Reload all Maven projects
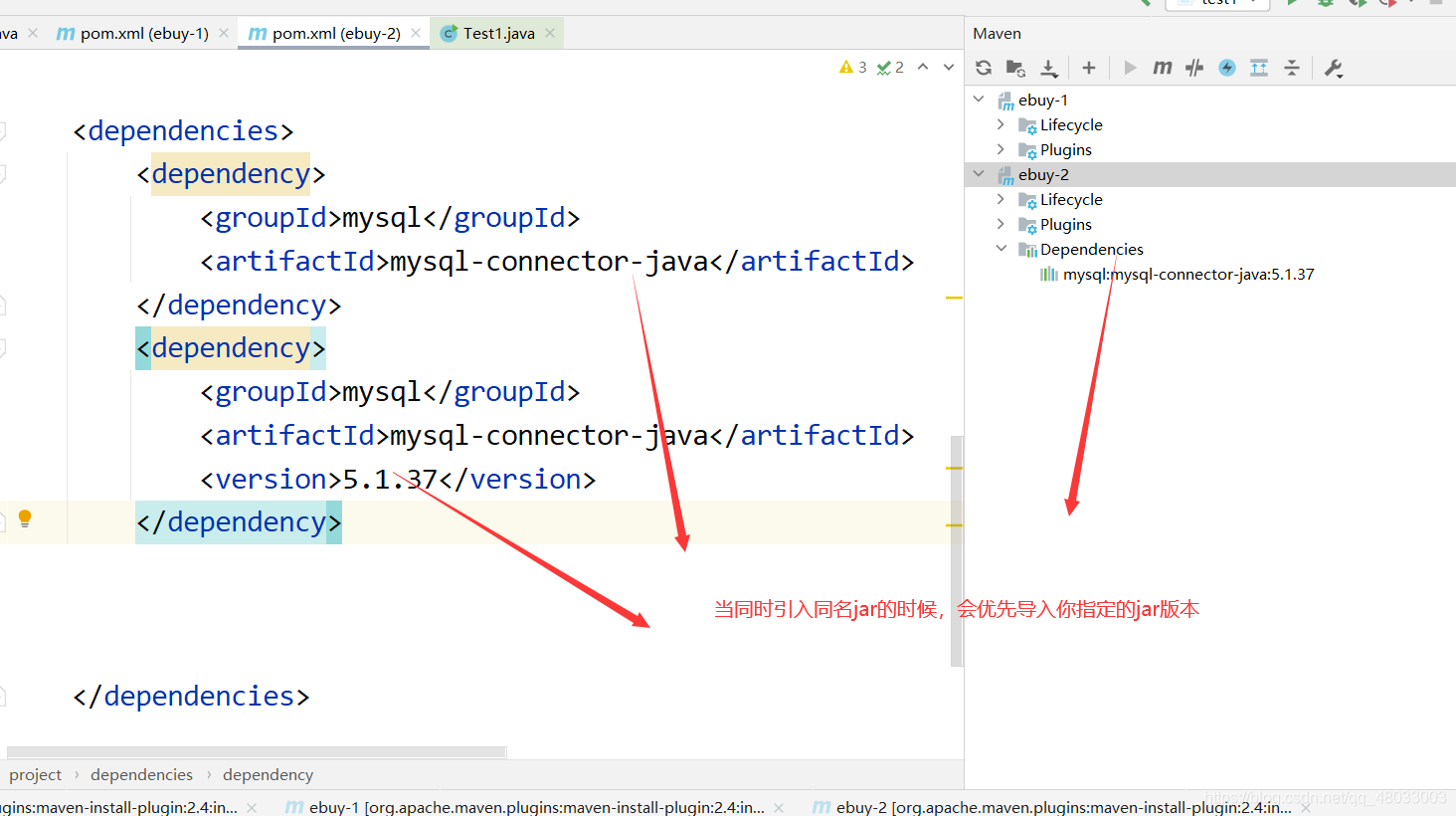1456x816 pixels. [984, 68]
